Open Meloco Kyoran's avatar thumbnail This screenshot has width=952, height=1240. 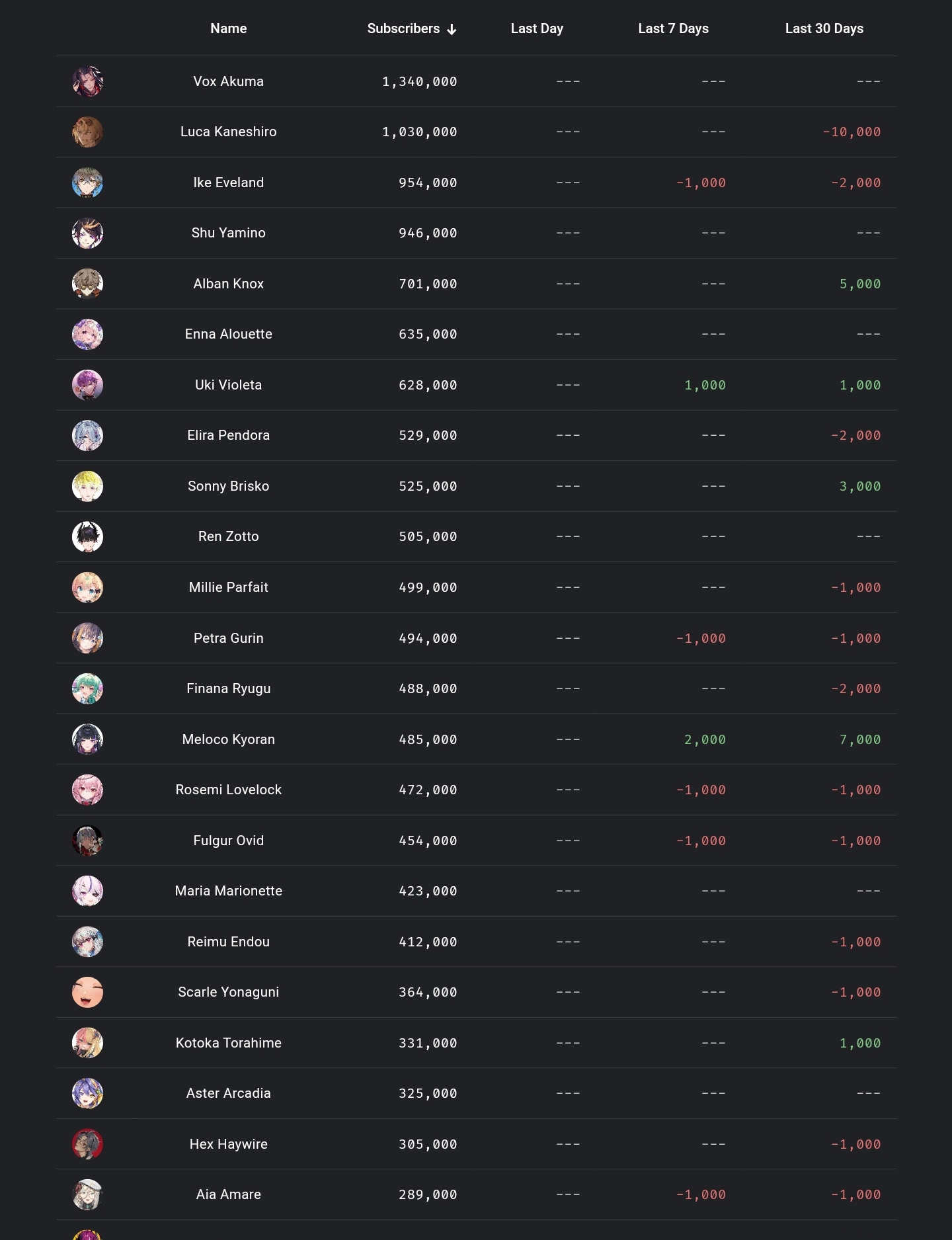[87, 739]
